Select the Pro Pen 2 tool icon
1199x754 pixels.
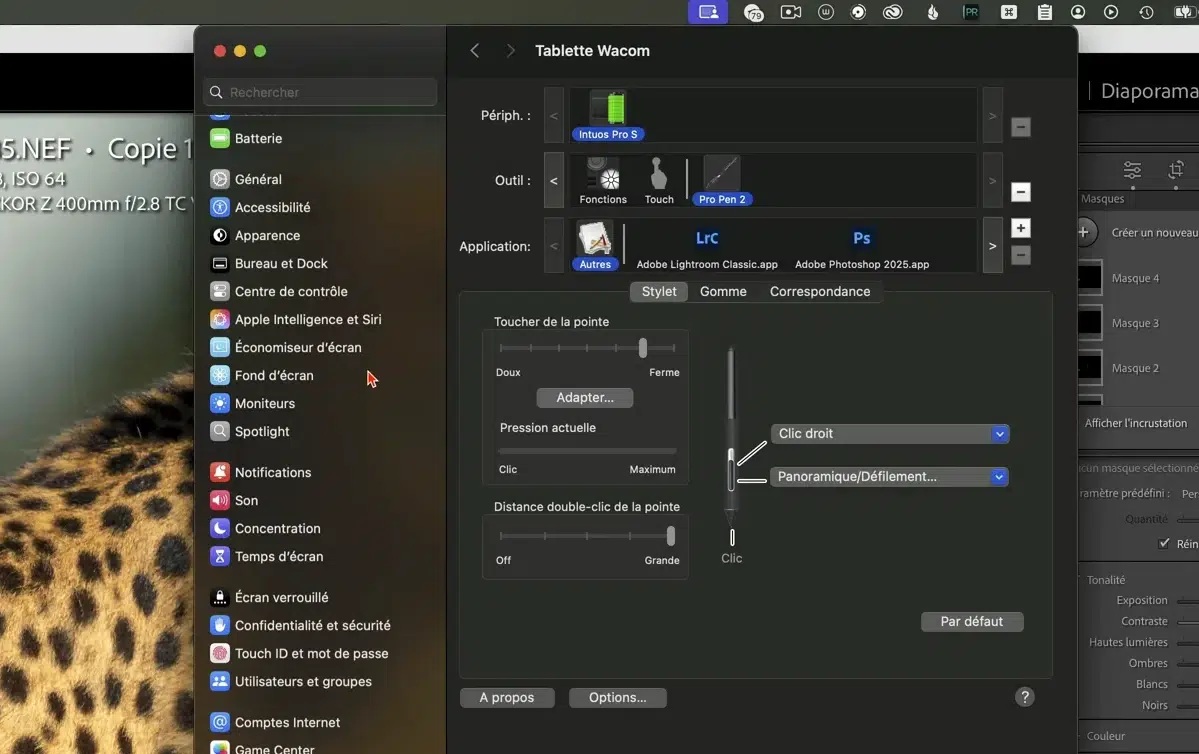click(722, 180)
